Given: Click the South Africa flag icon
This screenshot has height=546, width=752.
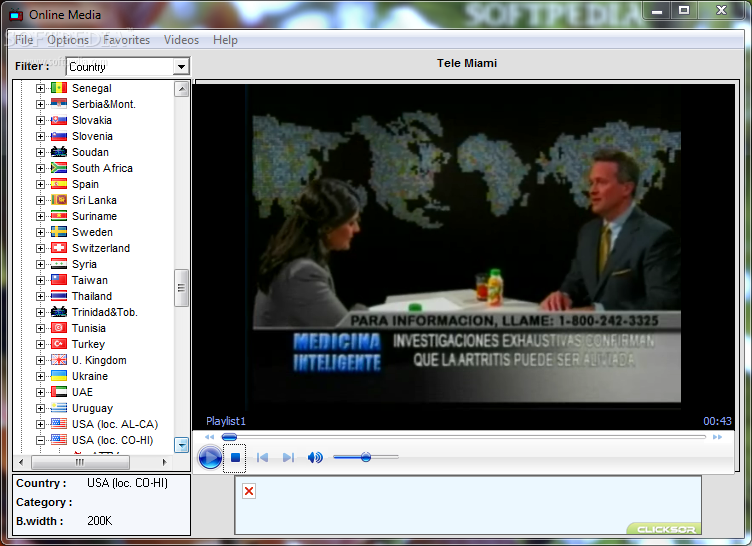Looking at the screenshot, I should (59, 168).
